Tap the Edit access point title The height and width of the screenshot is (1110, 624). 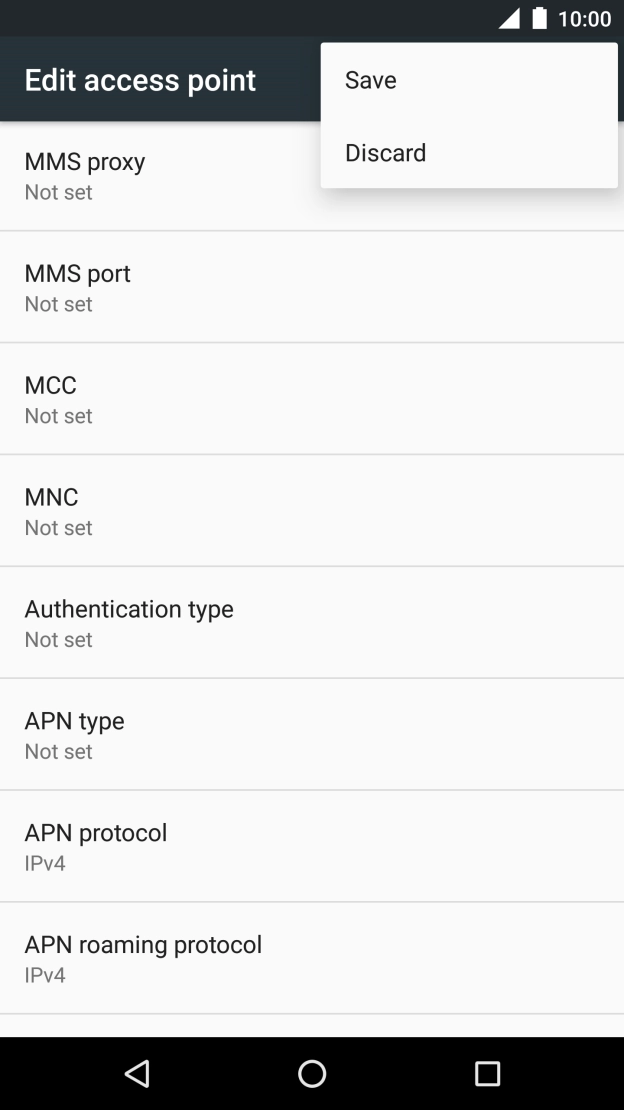tap(140, 80)
